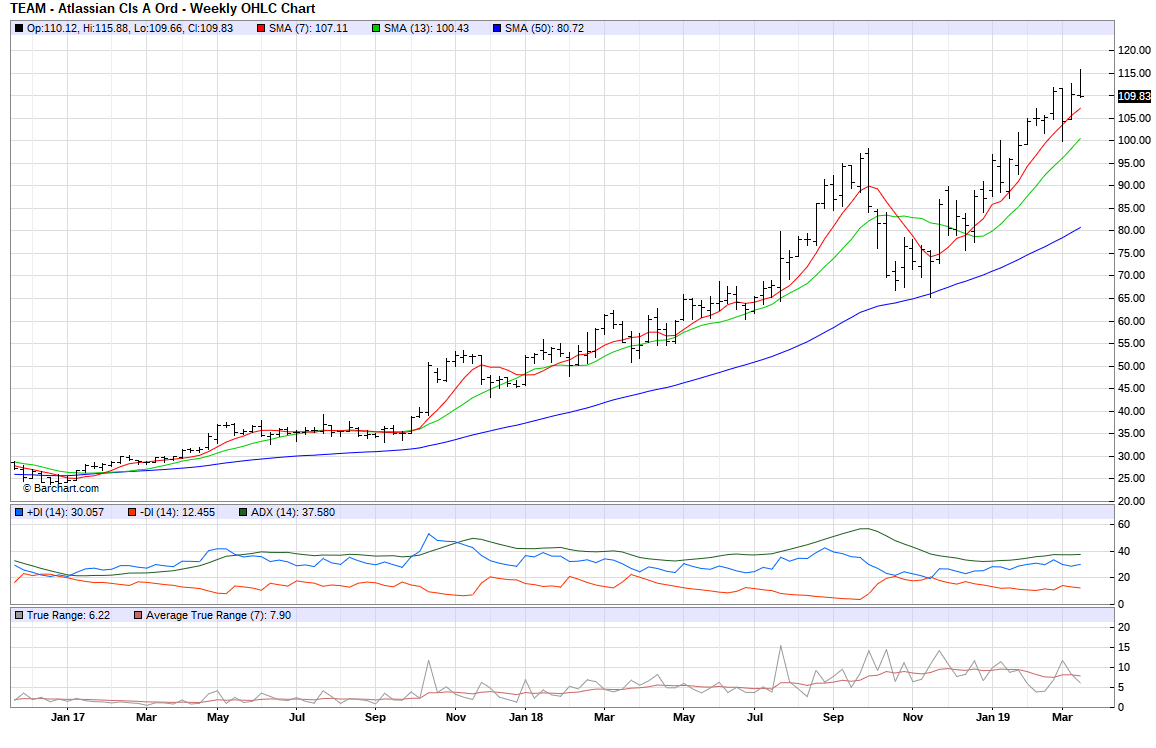Click the gray True Range legend marker
Viewport: 1156px width, 748px height.
coord(19,615)
